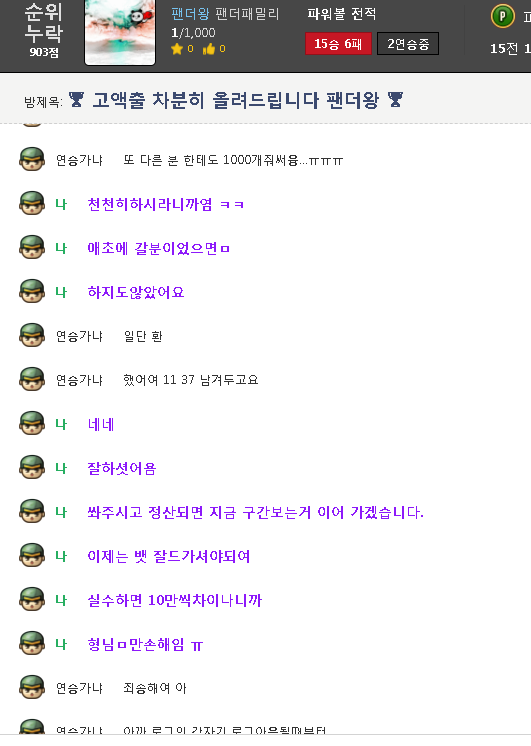The width and height of the screenshot is (531, 746).
Task: Click soldier avatar beside 죄송해여 아 message
Action: [32, 687]
